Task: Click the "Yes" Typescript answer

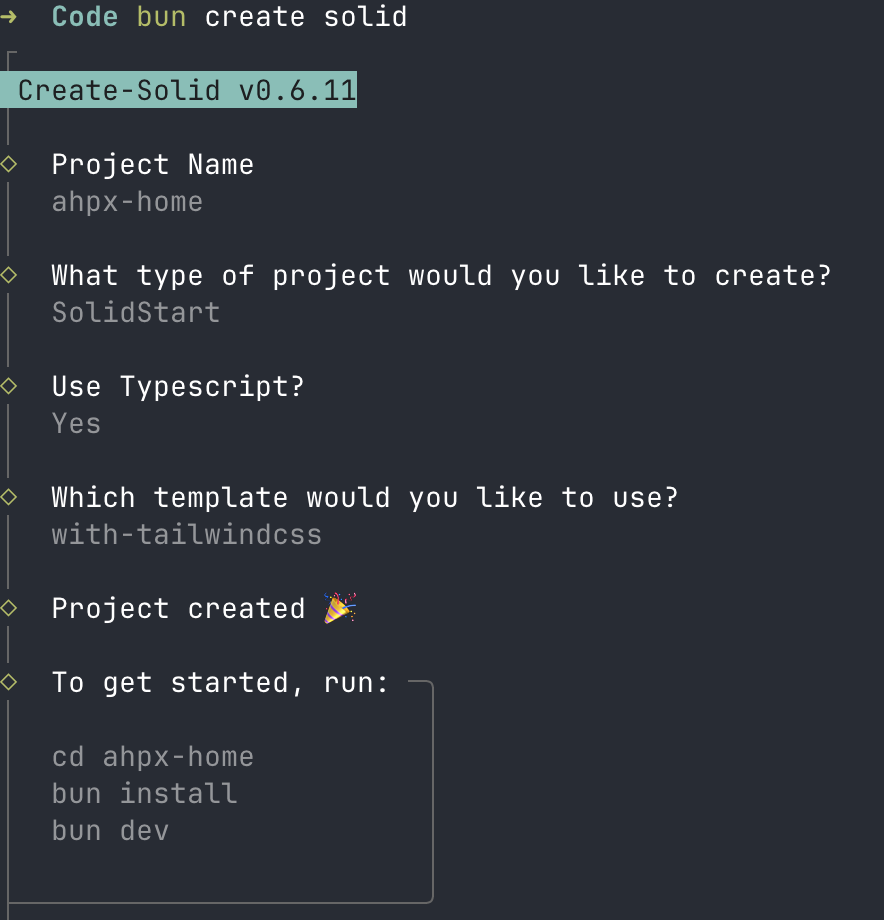Action: tap(76, 424)
